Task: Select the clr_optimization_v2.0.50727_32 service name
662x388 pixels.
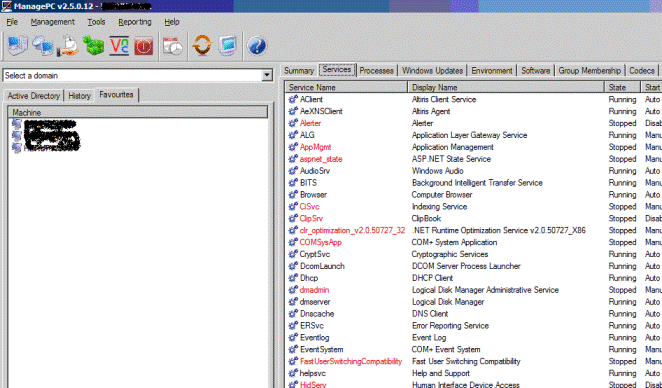Action: click(352, 231)
